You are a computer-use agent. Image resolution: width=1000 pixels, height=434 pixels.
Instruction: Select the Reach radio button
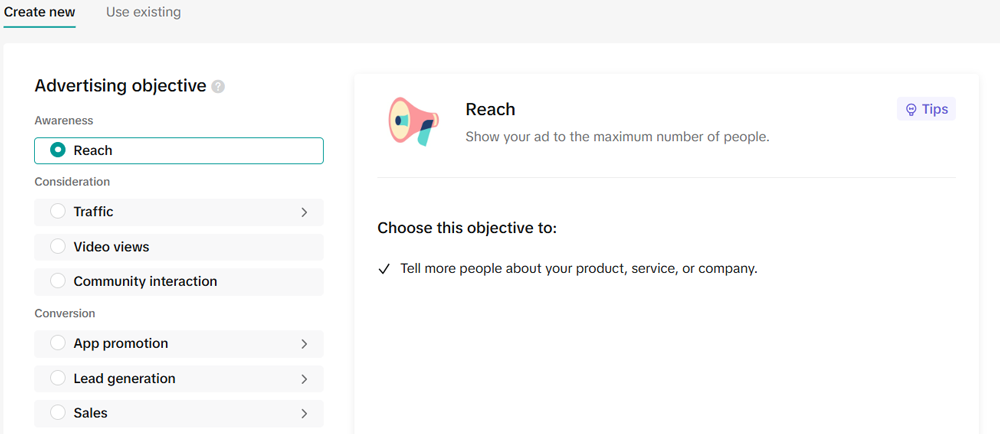(x=58, y=150)
